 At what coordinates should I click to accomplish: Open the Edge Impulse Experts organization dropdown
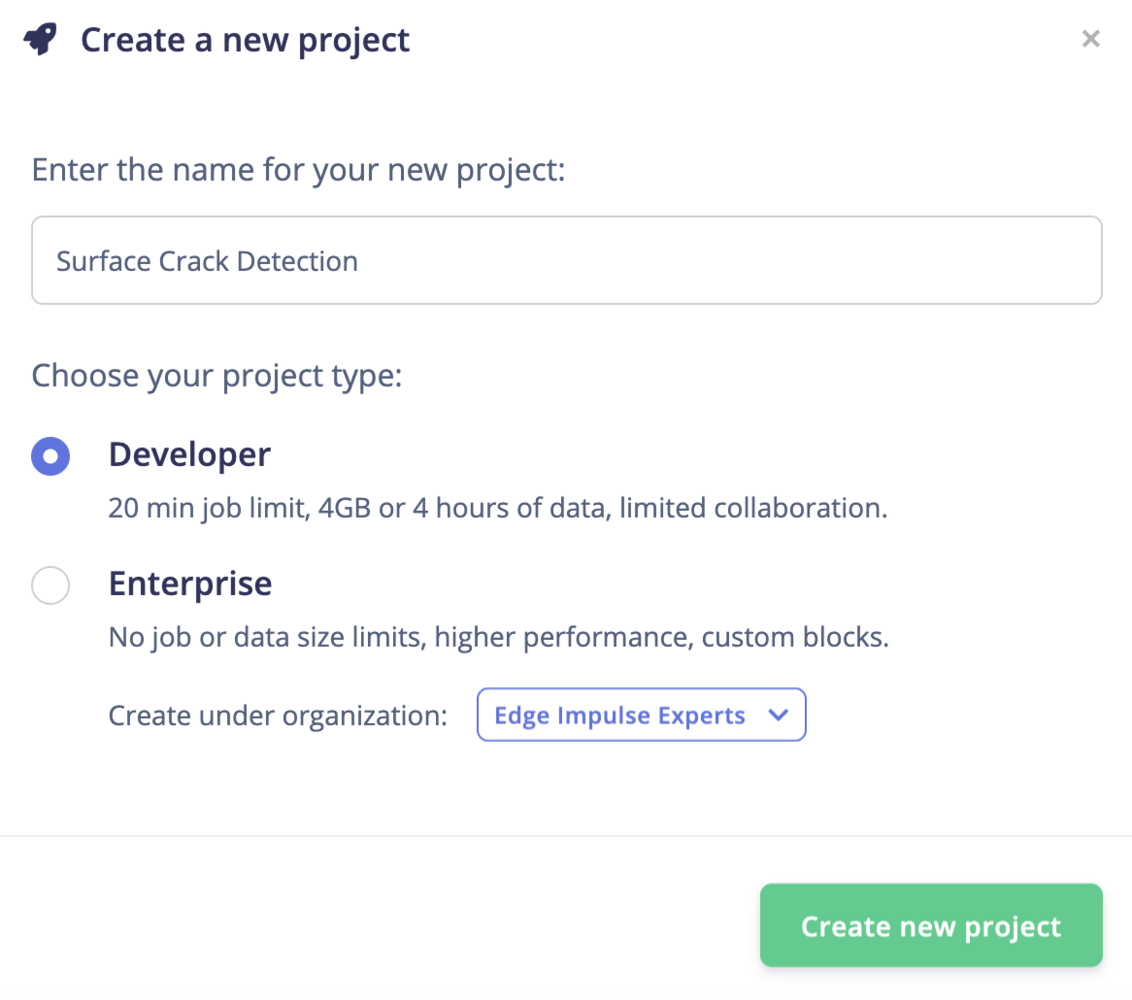coord(641,715)
